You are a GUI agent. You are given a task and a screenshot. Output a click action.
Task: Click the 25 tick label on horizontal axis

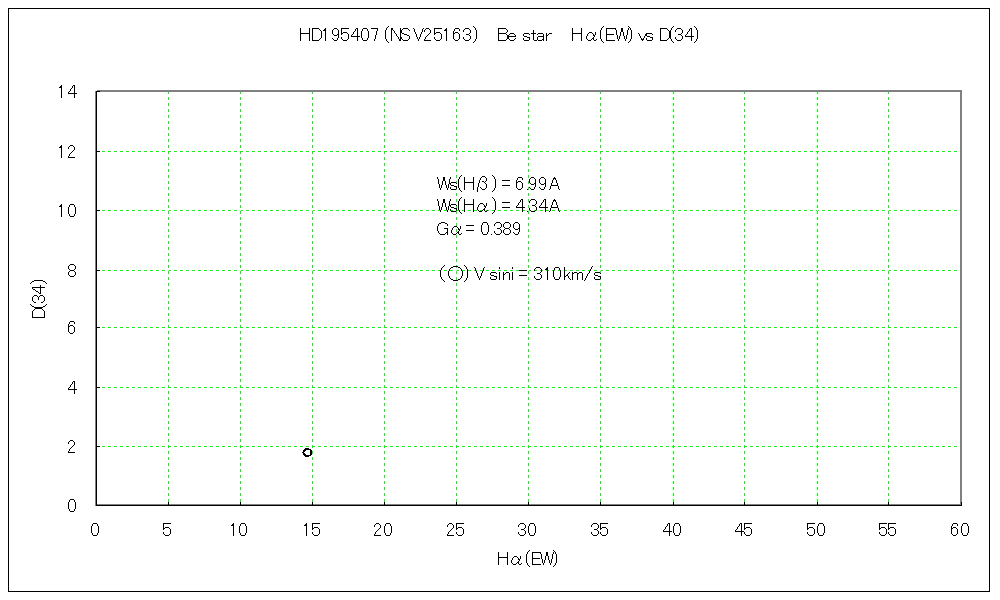tap(456, 528)
